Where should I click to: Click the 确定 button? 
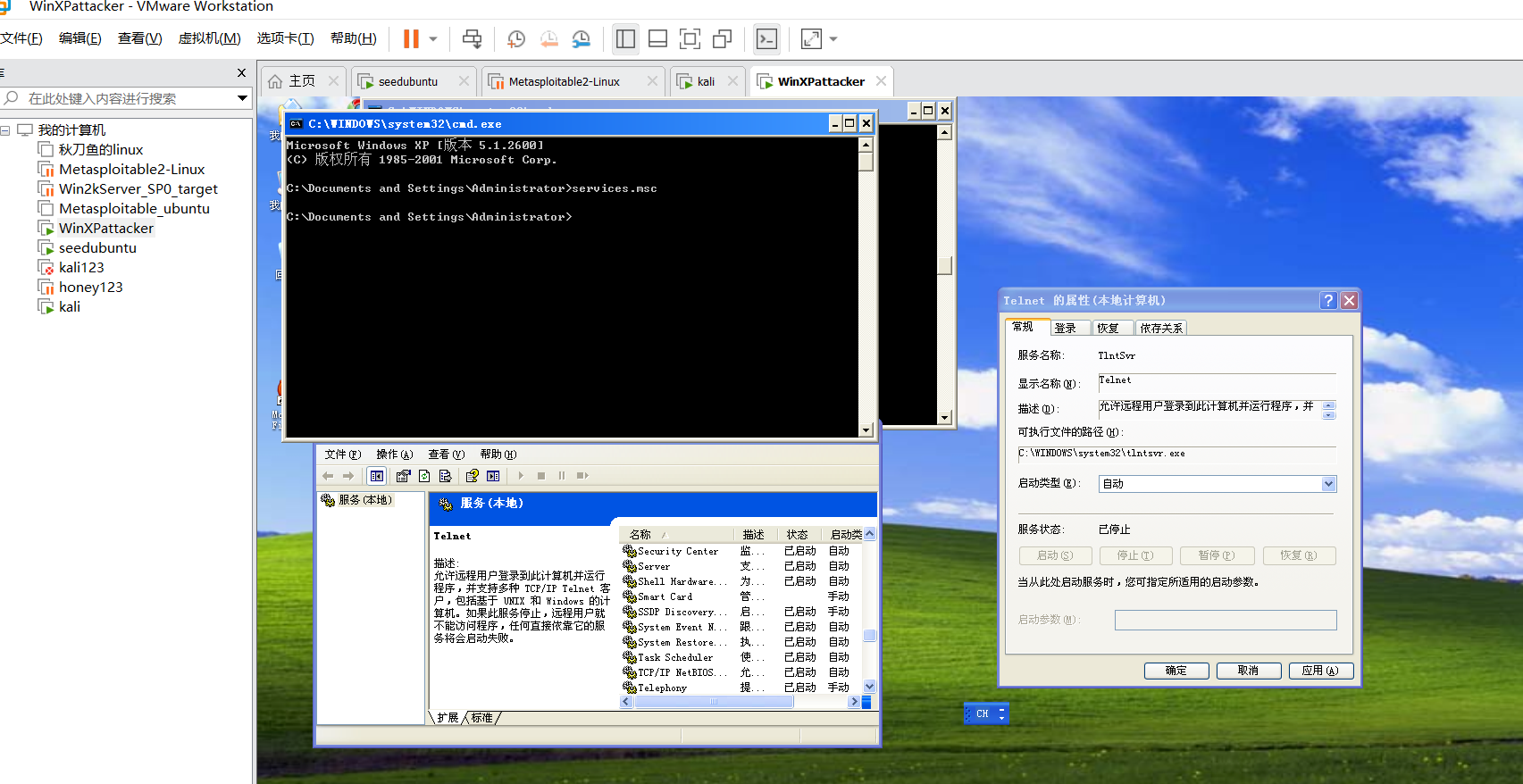(x=1176, y=671)
